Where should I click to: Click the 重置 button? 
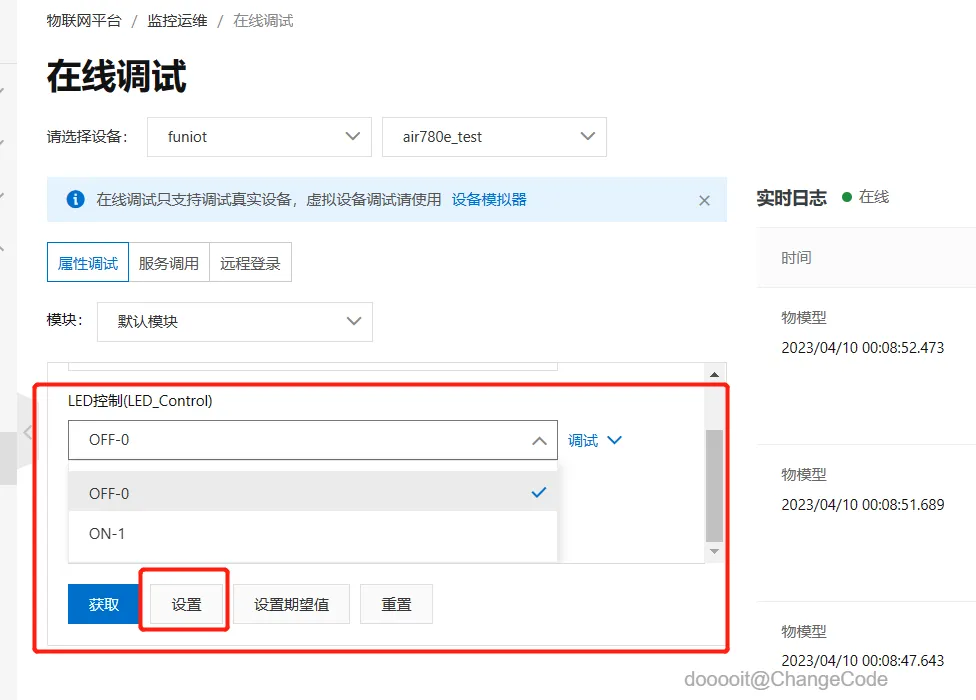[x=396, y=603]
